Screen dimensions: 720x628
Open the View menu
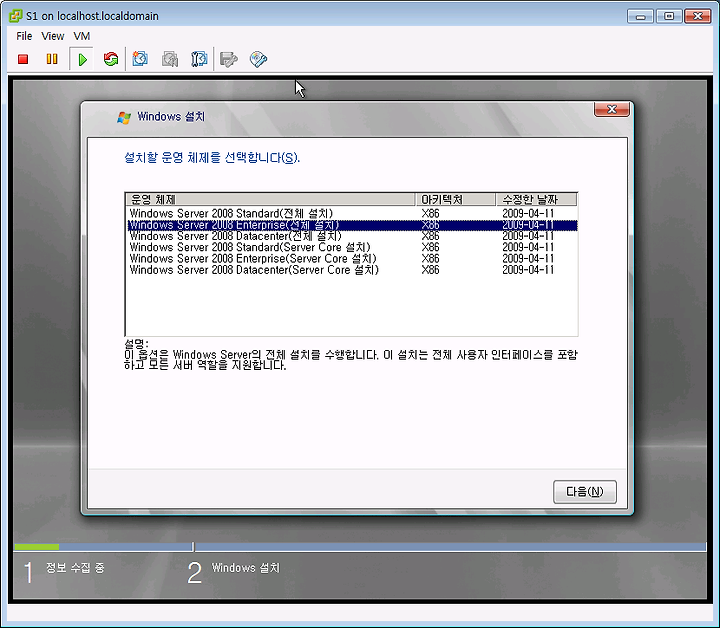click(52, 36)
